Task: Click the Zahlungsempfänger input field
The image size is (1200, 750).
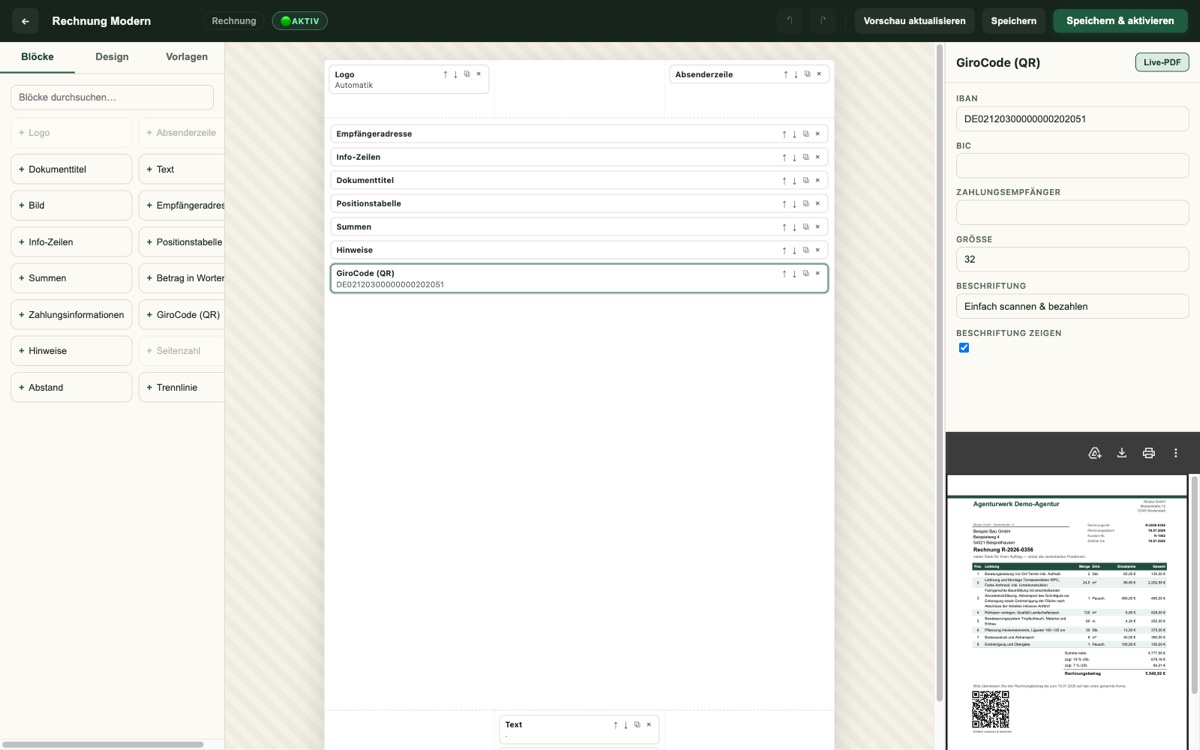Action: coord(1072,212)
